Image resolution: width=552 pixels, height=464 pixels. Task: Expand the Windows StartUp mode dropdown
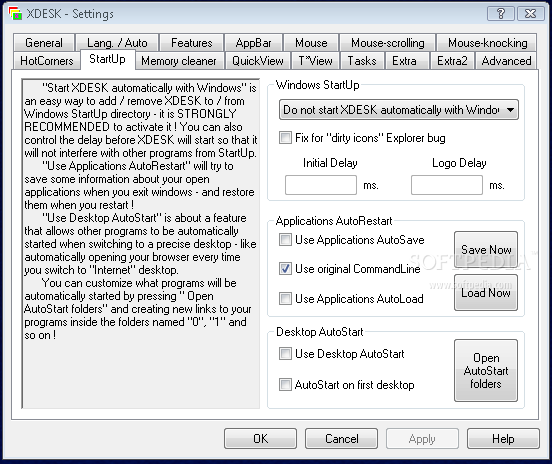399,110
